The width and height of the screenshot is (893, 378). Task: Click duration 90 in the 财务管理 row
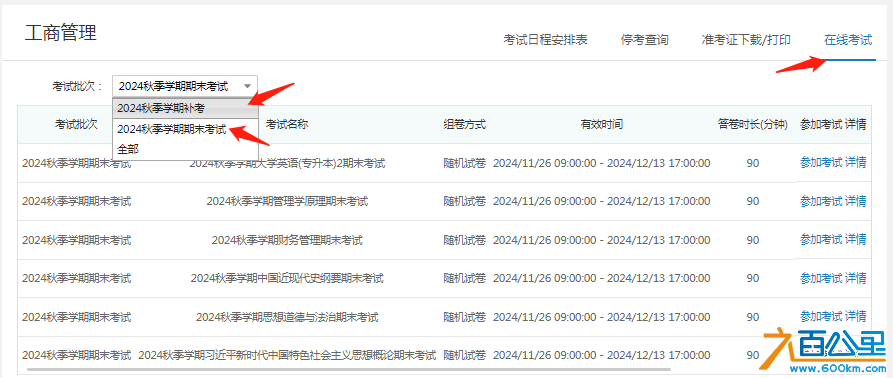click(x=753, y=240)
